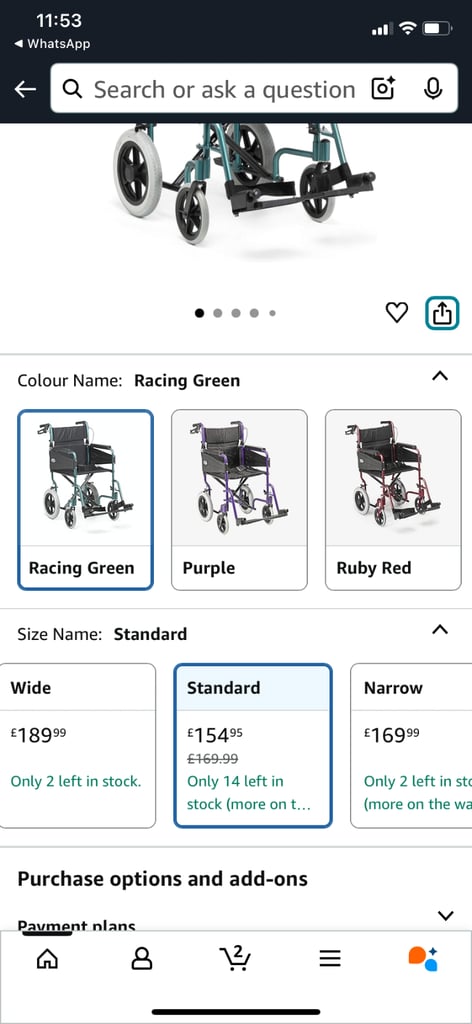Choose the Wide size option
The width and height of the screenshot is (472, 1024).
click(78, 746)
